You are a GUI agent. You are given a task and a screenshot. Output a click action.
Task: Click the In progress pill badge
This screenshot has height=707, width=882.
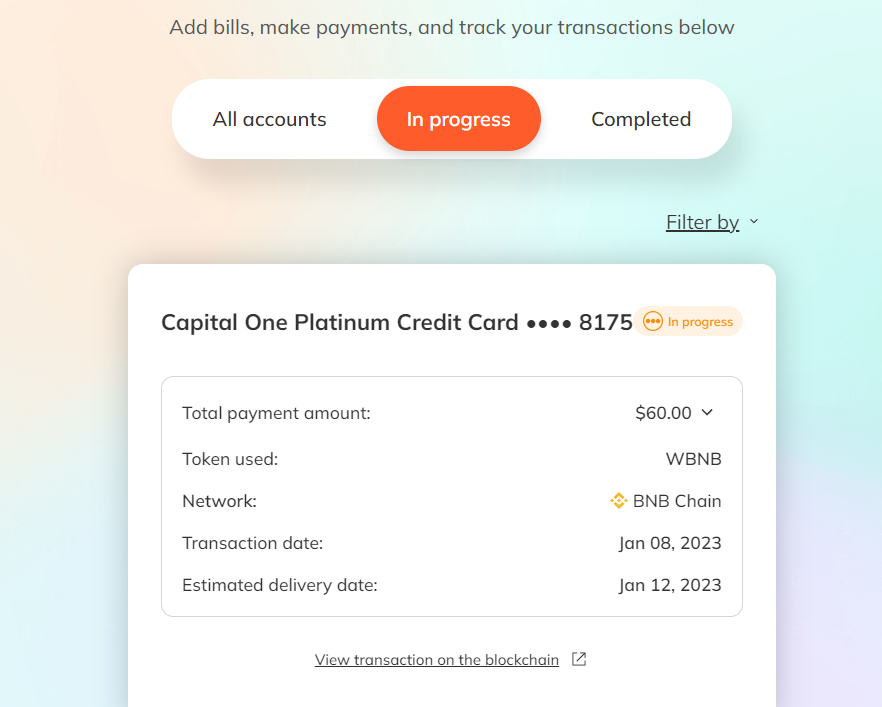688,321
